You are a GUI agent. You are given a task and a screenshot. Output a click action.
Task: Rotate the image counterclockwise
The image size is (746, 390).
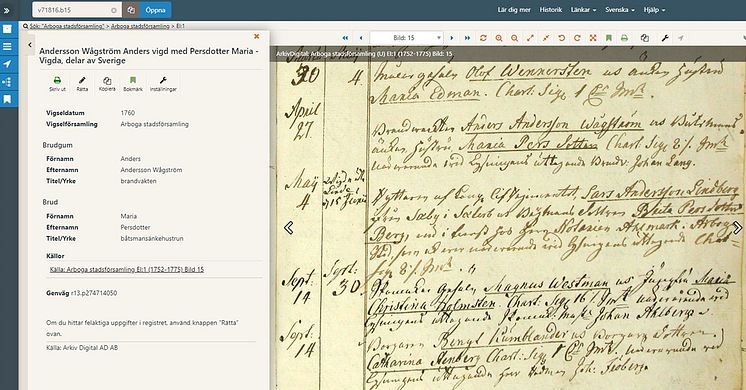[561, 38]
